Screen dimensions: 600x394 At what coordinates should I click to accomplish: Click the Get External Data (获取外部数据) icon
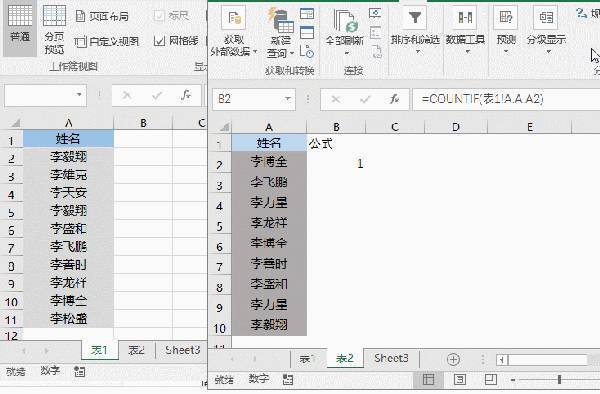[234, 19]
